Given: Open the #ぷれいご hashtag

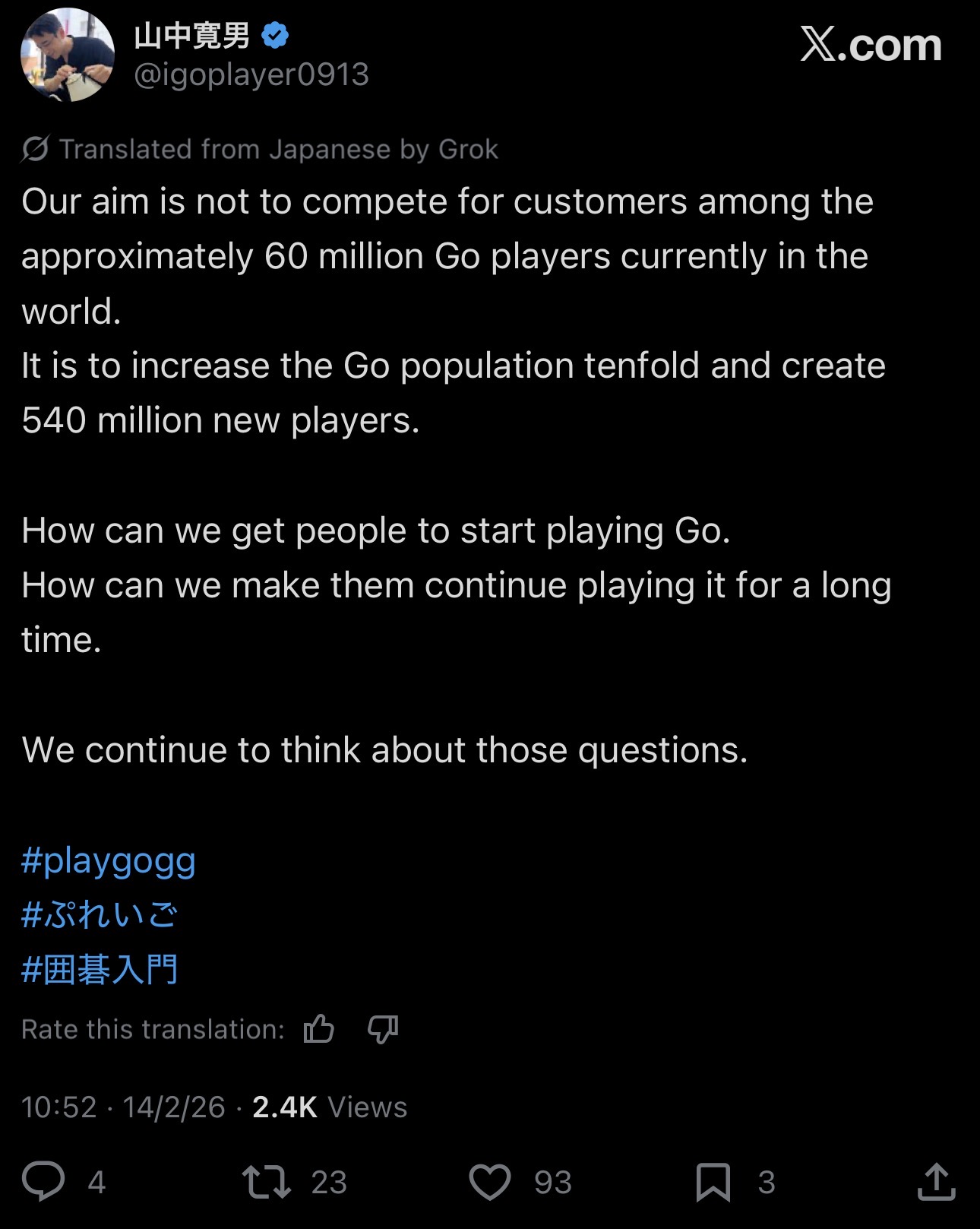Looking at the screenshot, I should [100, 915].
